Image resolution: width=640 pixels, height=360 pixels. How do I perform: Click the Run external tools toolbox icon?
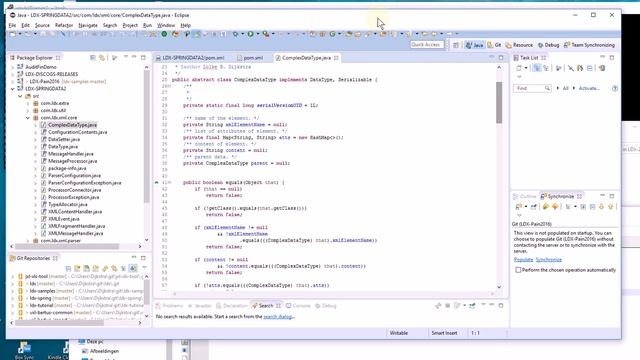pyautogui.click(x=266, y=34)
